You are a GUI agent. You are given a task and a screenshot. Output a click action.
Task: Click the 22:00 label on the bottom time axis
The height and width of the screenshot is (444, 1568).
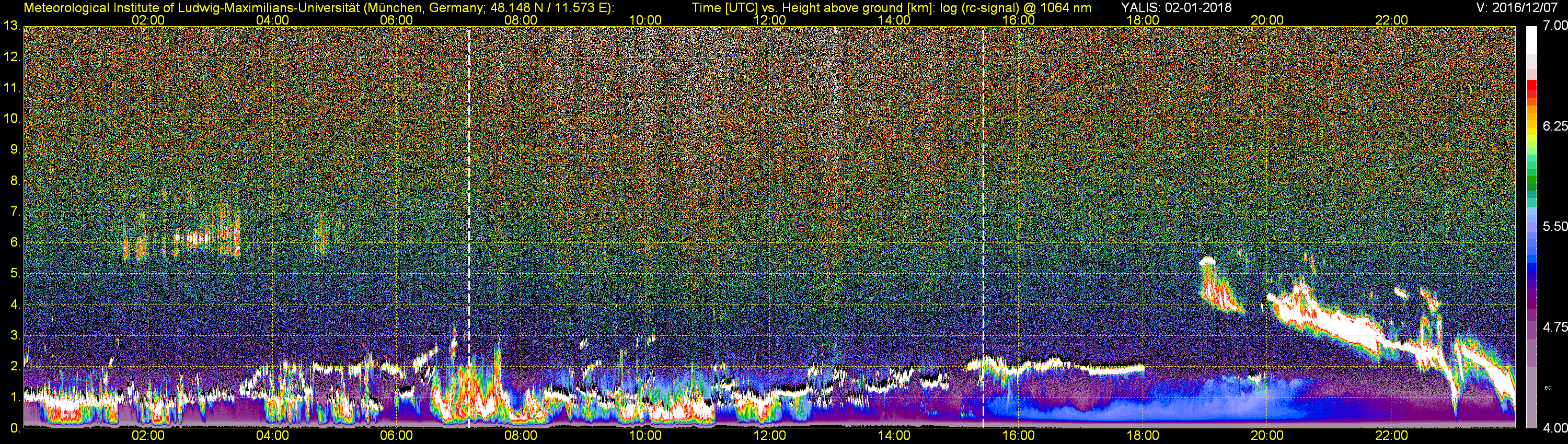pyautogui.click(x=1391, y=436)
